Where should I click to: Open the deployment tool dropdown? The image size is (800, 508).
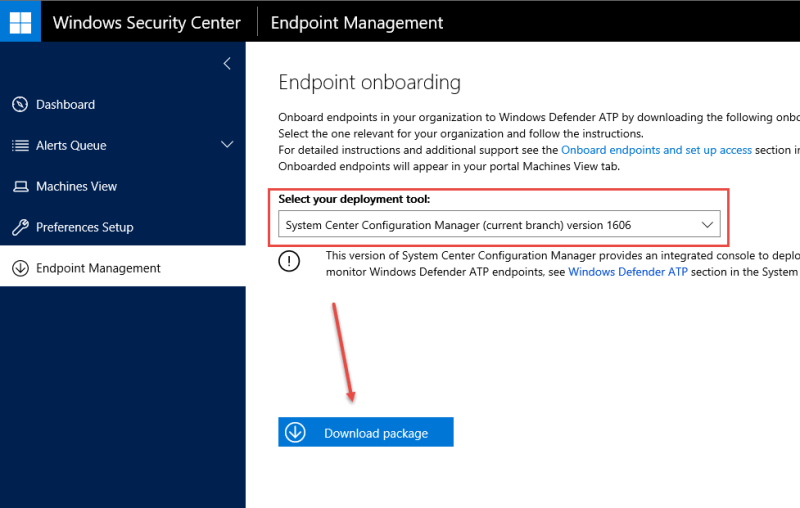pos(499,225)
